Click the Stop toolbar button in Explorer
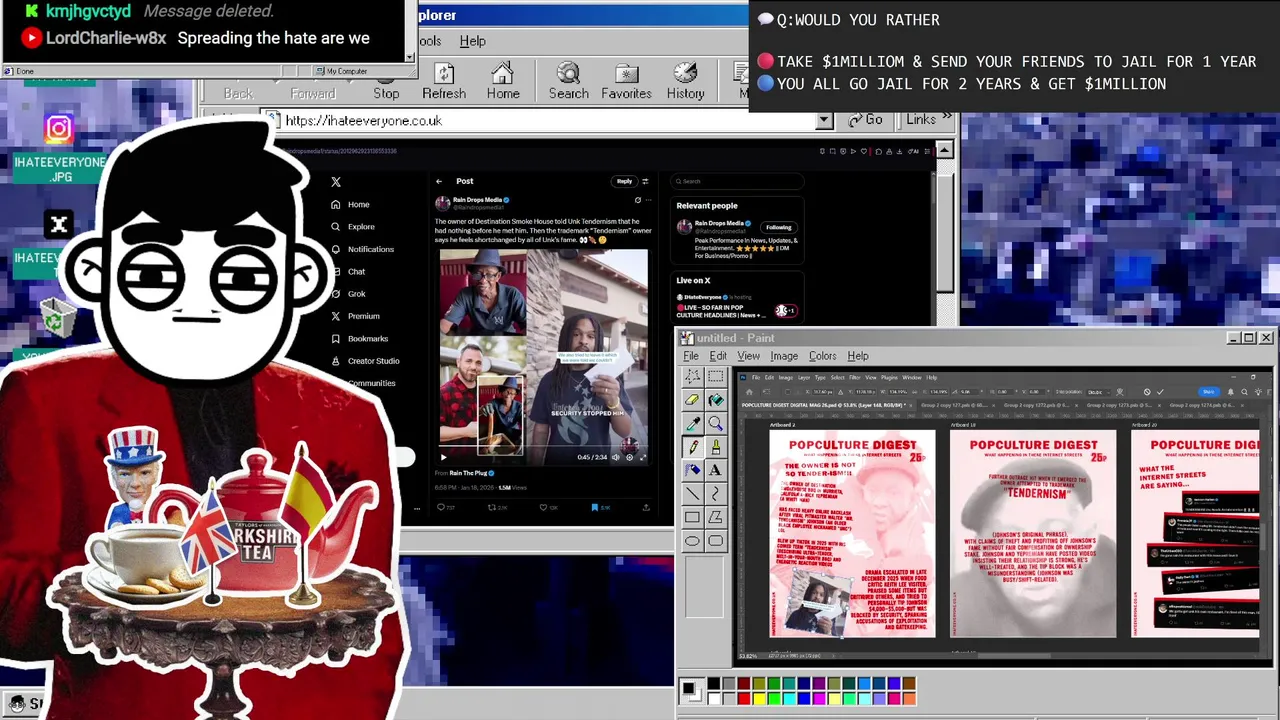This screenshot has width=1280, height=720. [x=386, y=82]
